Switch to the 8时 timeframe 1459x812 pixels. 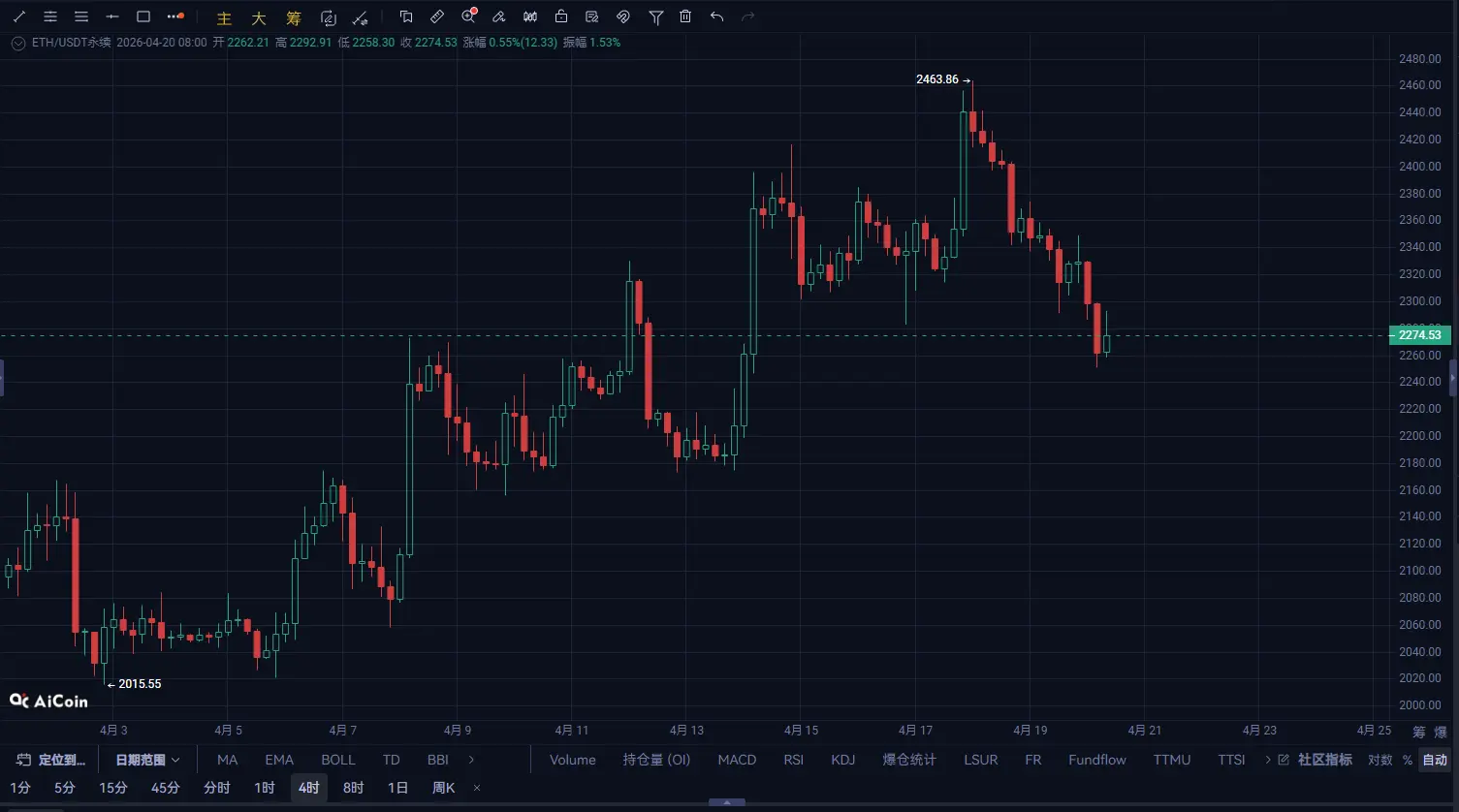point(354,788)
